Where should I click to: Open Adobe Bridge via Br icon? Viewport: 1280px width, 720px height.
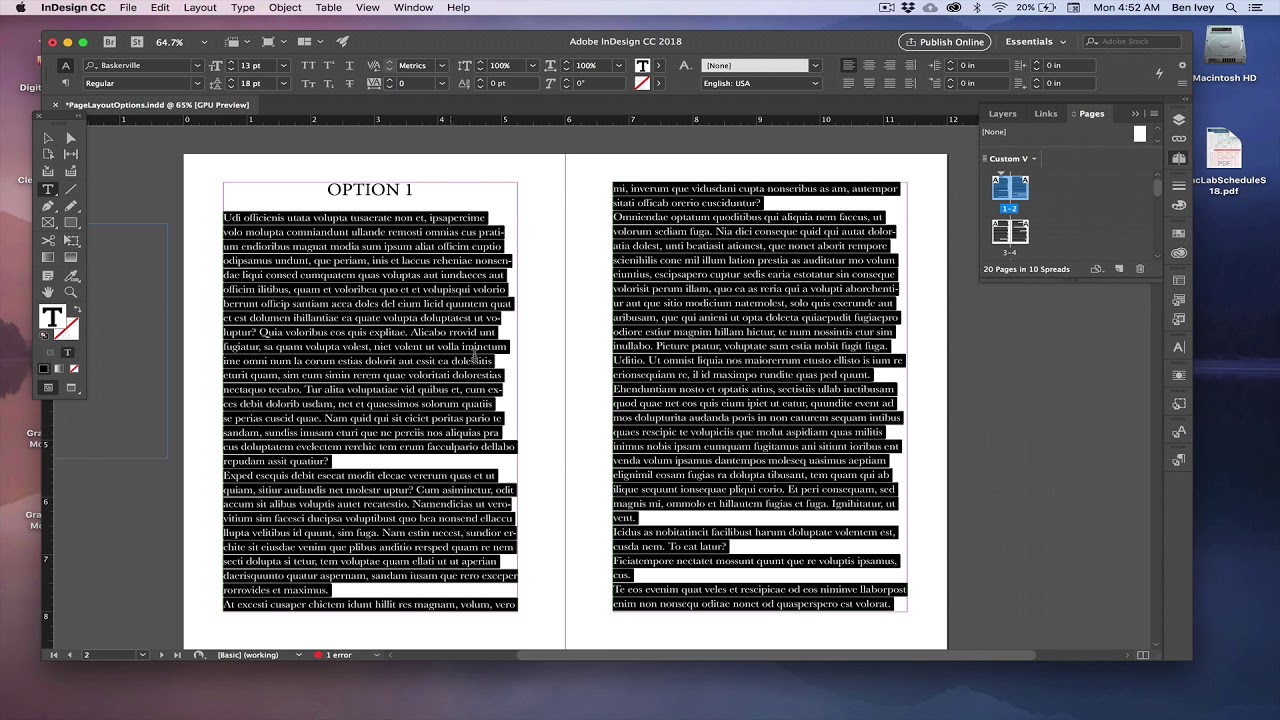click(110, 42)
